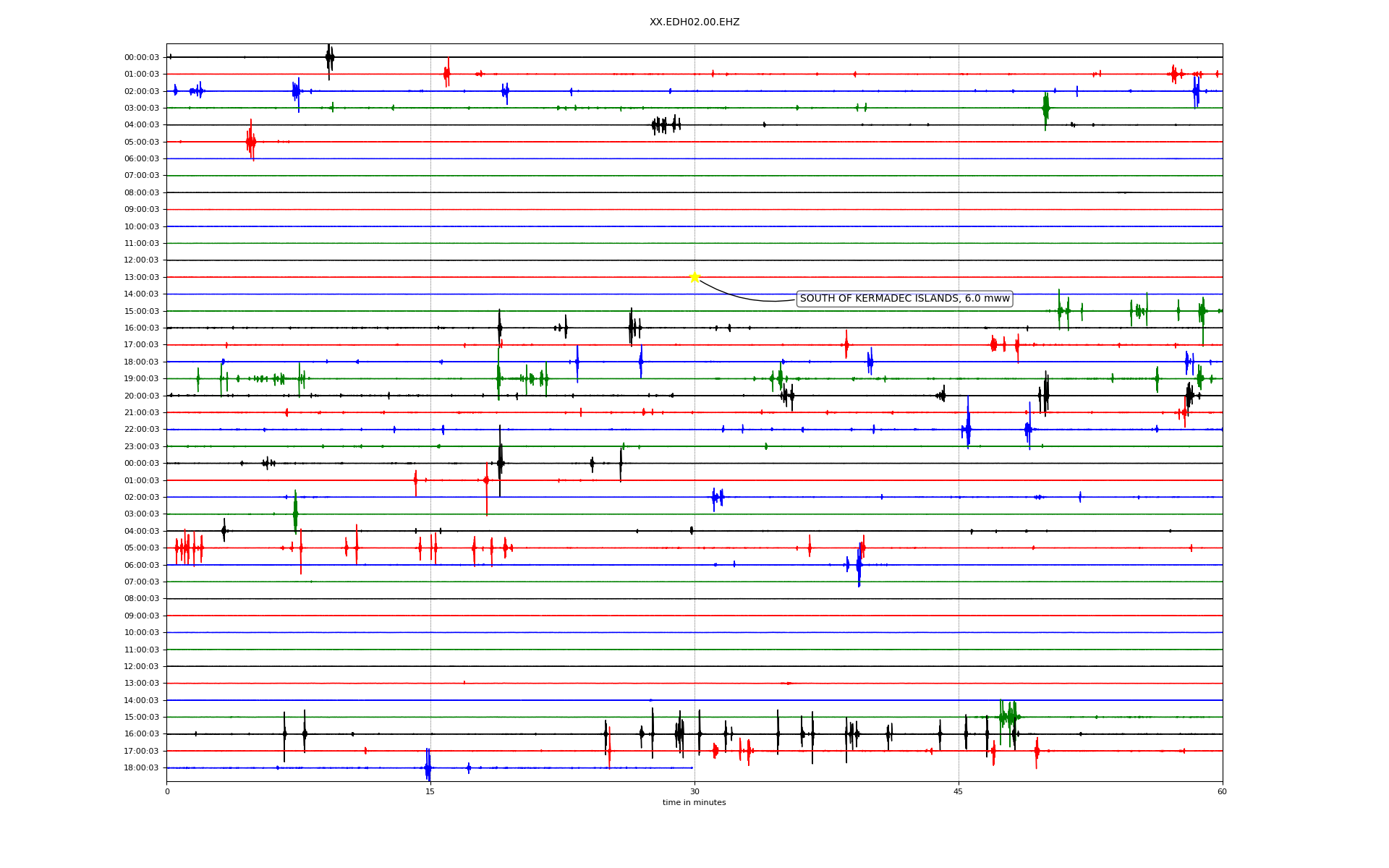Select the 23:00:03 row time label
The height and width of the screenshot is (868, 1389).
click(141, 447)
